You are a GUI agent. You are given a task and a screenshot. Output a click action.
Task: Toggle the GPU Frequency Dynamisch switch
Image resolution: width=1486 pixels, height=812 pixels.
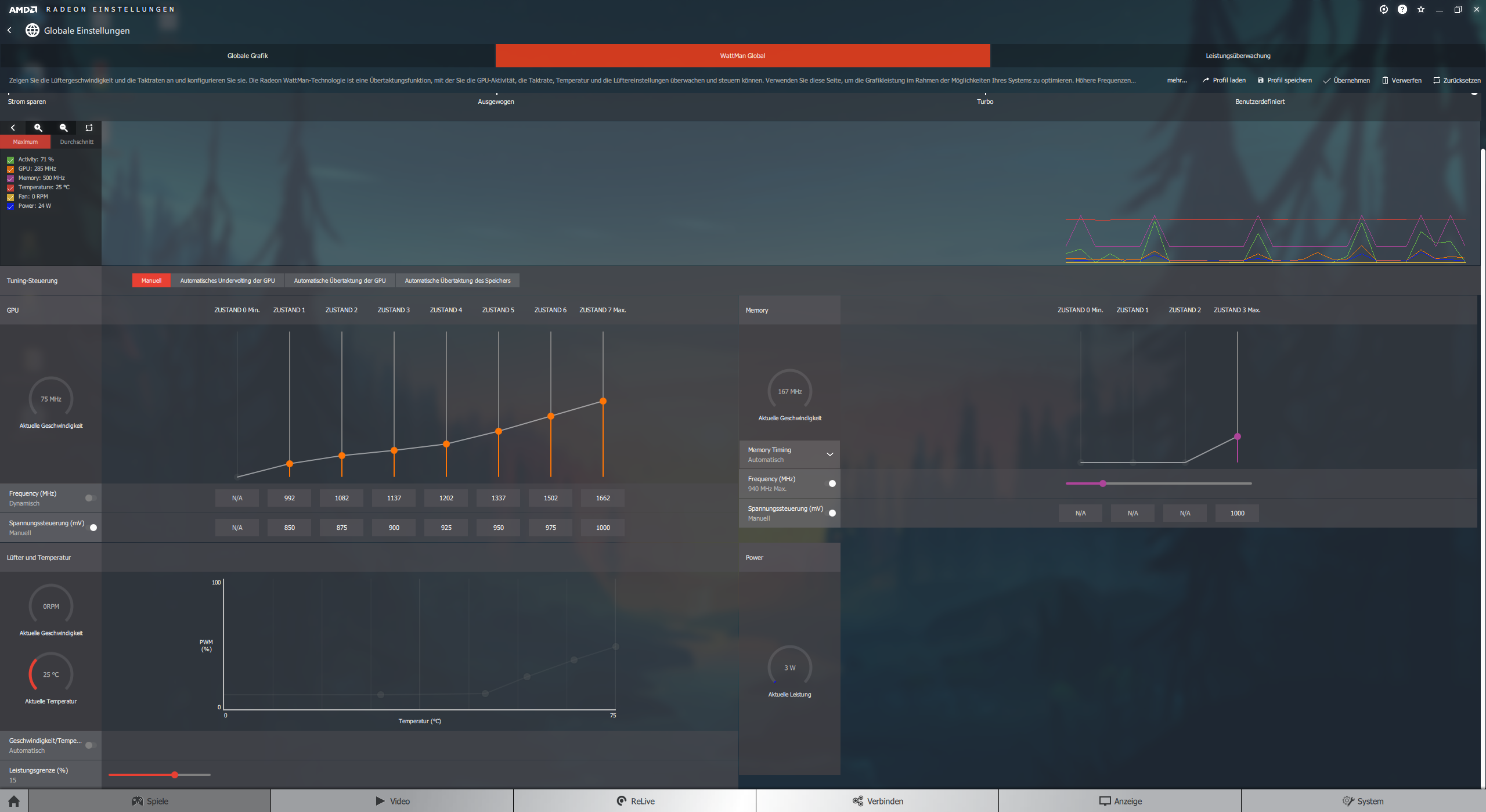point(91,498)
